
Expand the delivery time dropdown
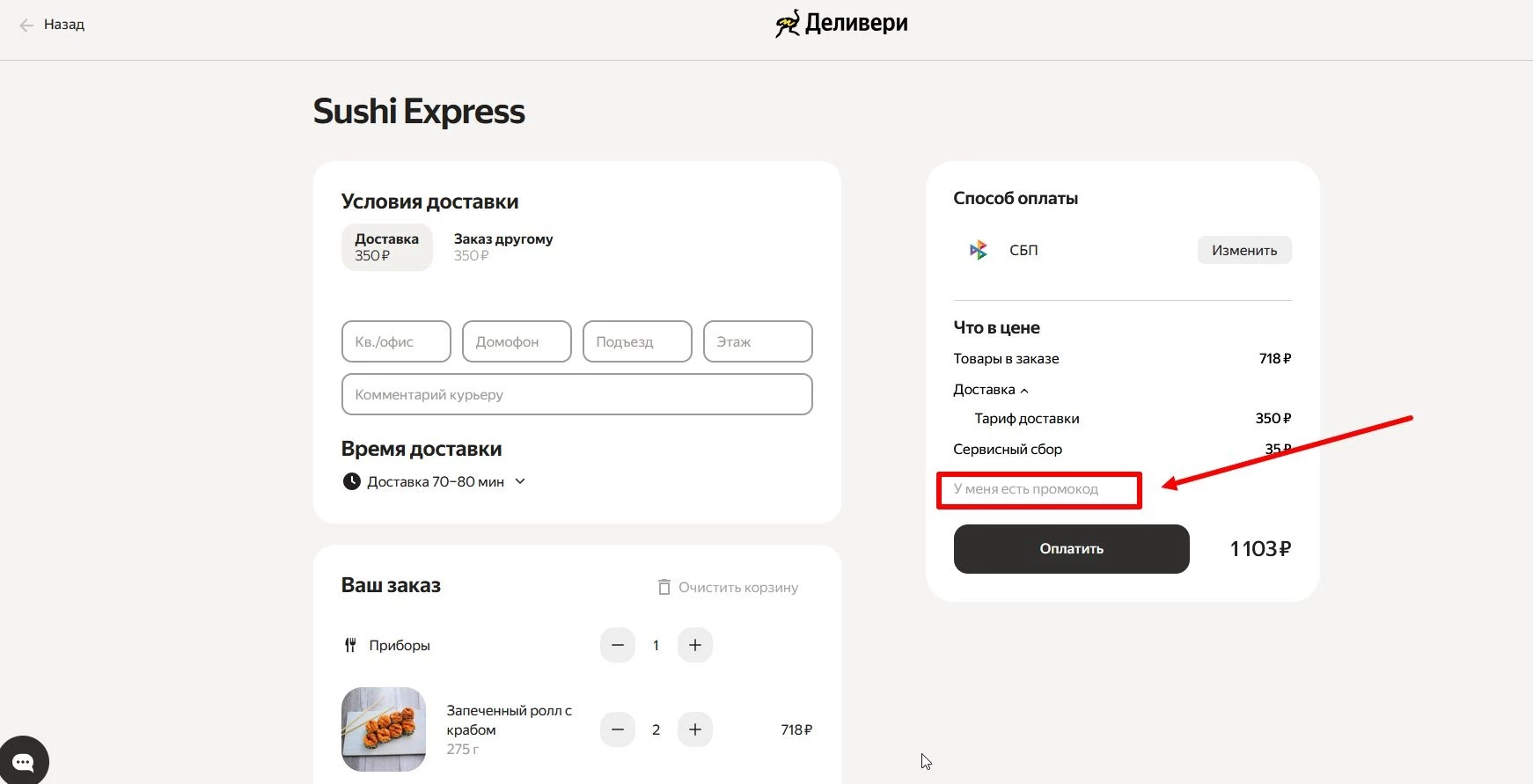pyautogui.click(x=520, y=481)
